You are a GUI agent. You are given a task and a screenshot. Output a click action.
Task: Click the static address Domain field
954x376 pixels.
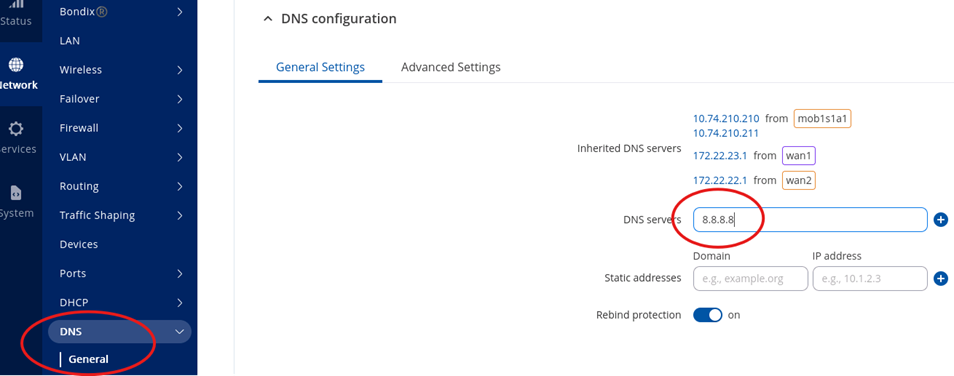point(751,279)
